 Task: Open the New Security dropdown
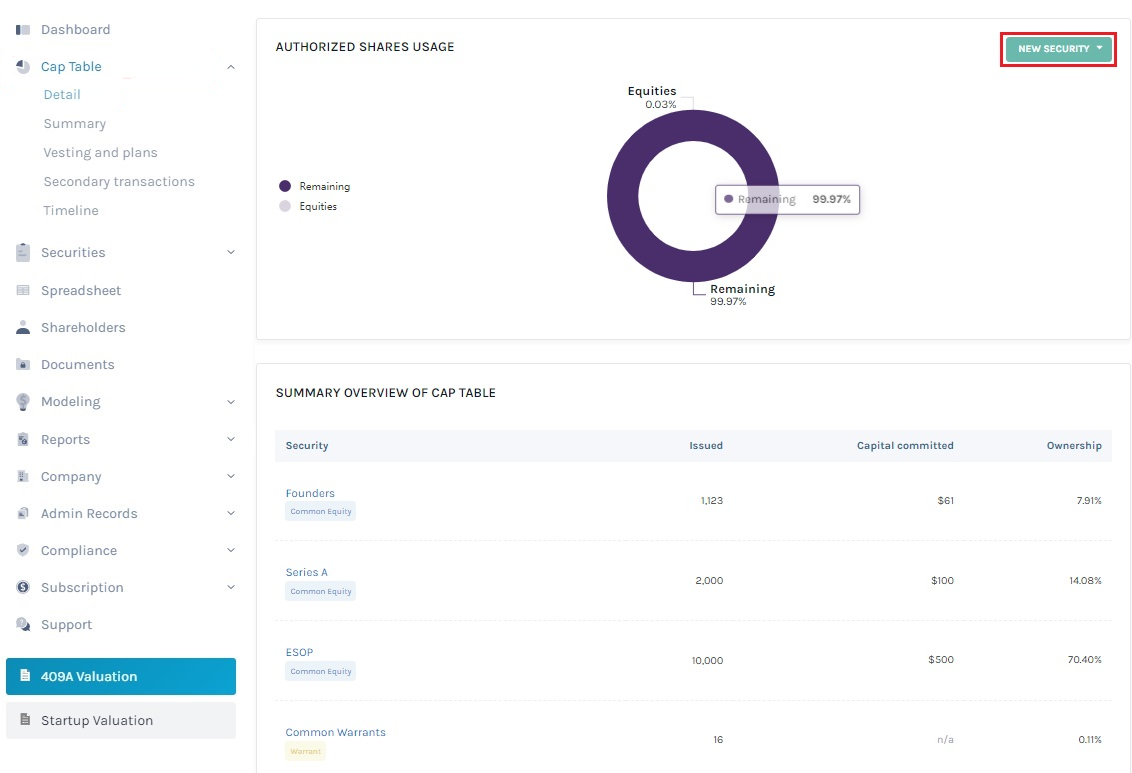click(x=1058, y=49)
